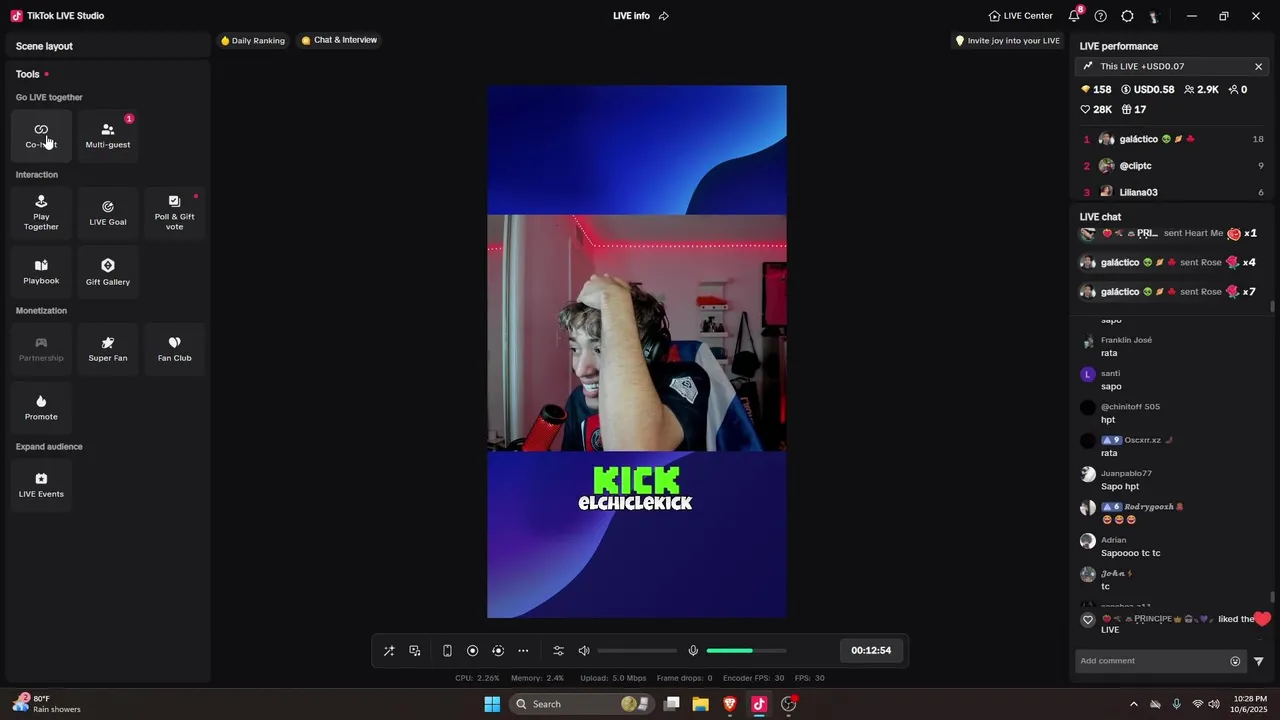Adjust the microphone level slider

tap(746, 651)
